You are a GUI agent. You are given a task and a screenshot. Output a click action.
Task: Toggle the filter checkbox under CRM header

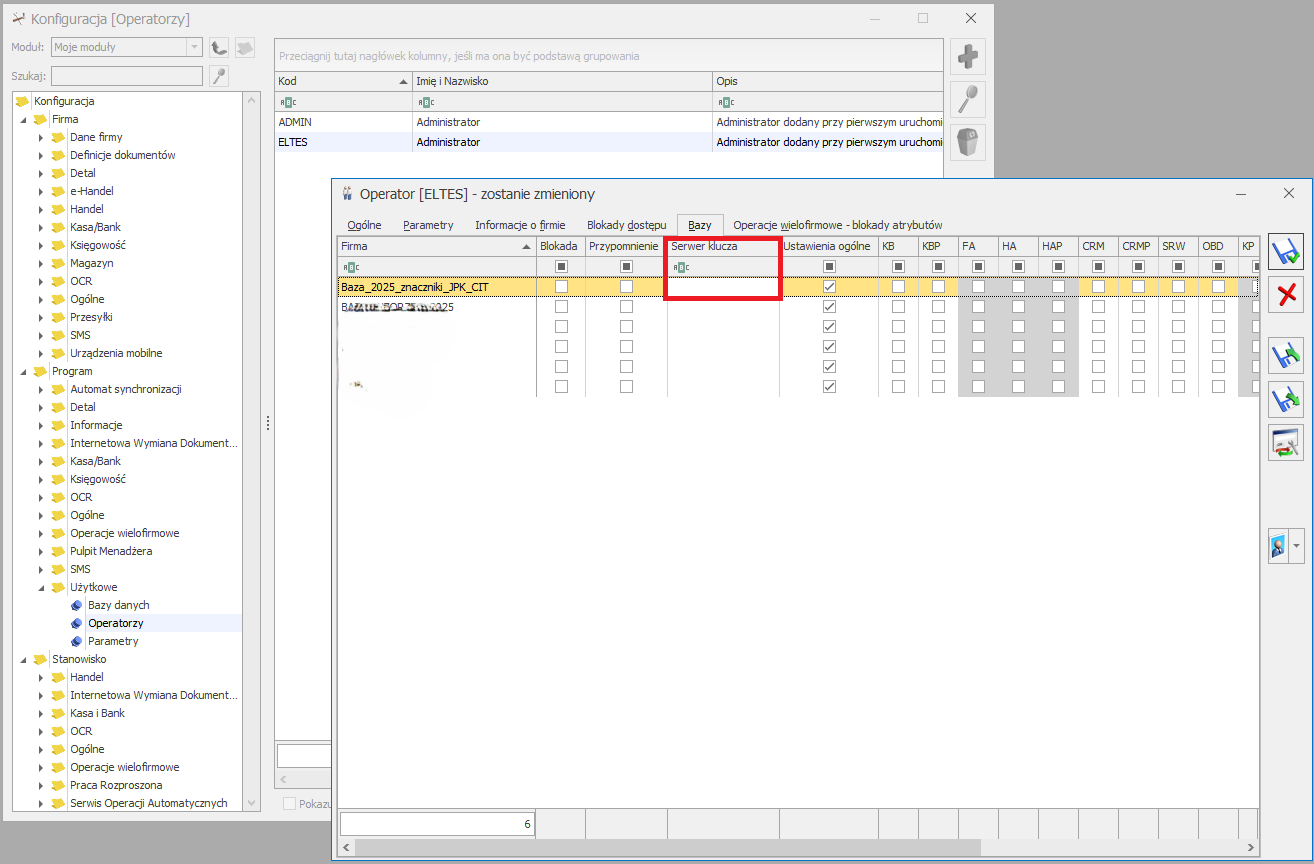pos(1098,267)
